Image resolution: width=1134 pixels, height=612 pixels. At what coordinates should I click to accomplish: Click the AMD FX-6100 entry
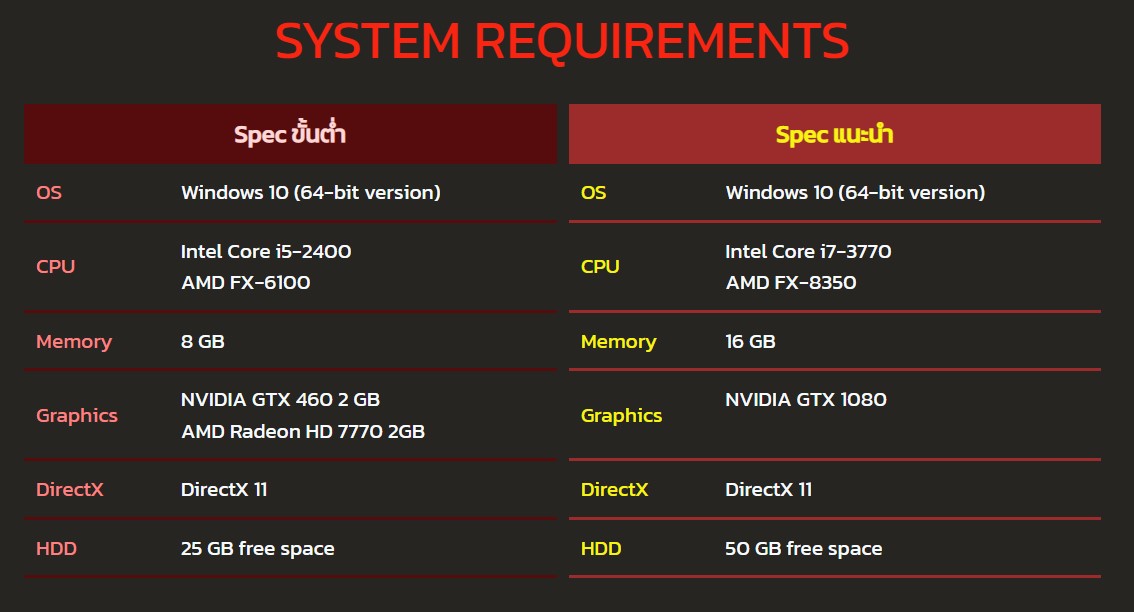pyautogui.click(x=246, y=283)
